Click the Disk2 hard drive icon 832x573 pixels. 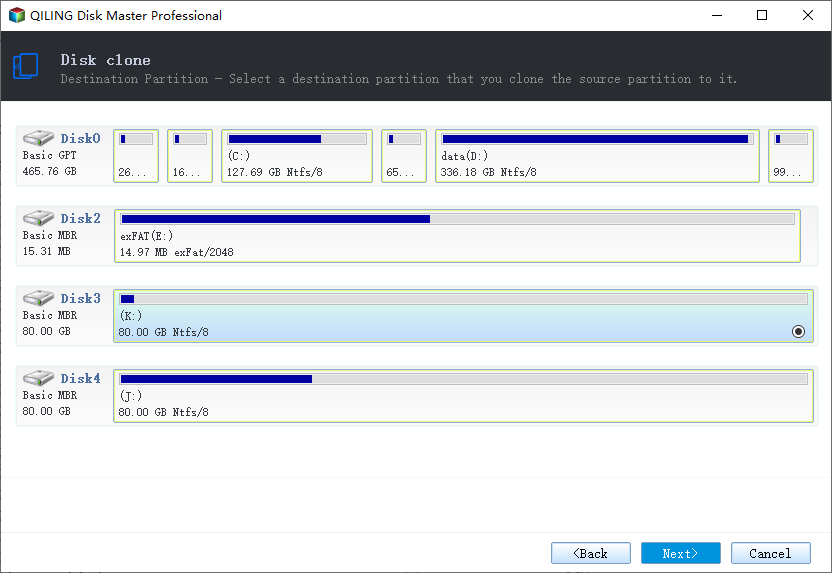[x=38, y=218]
